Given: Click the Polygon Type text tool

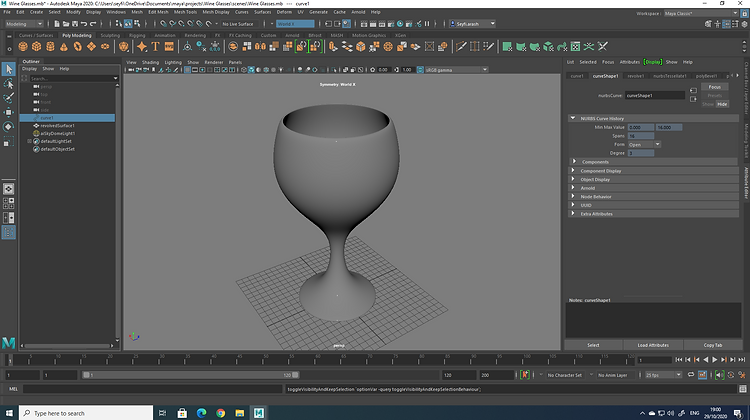Looking at the screenshot, I should pos(155,46).
